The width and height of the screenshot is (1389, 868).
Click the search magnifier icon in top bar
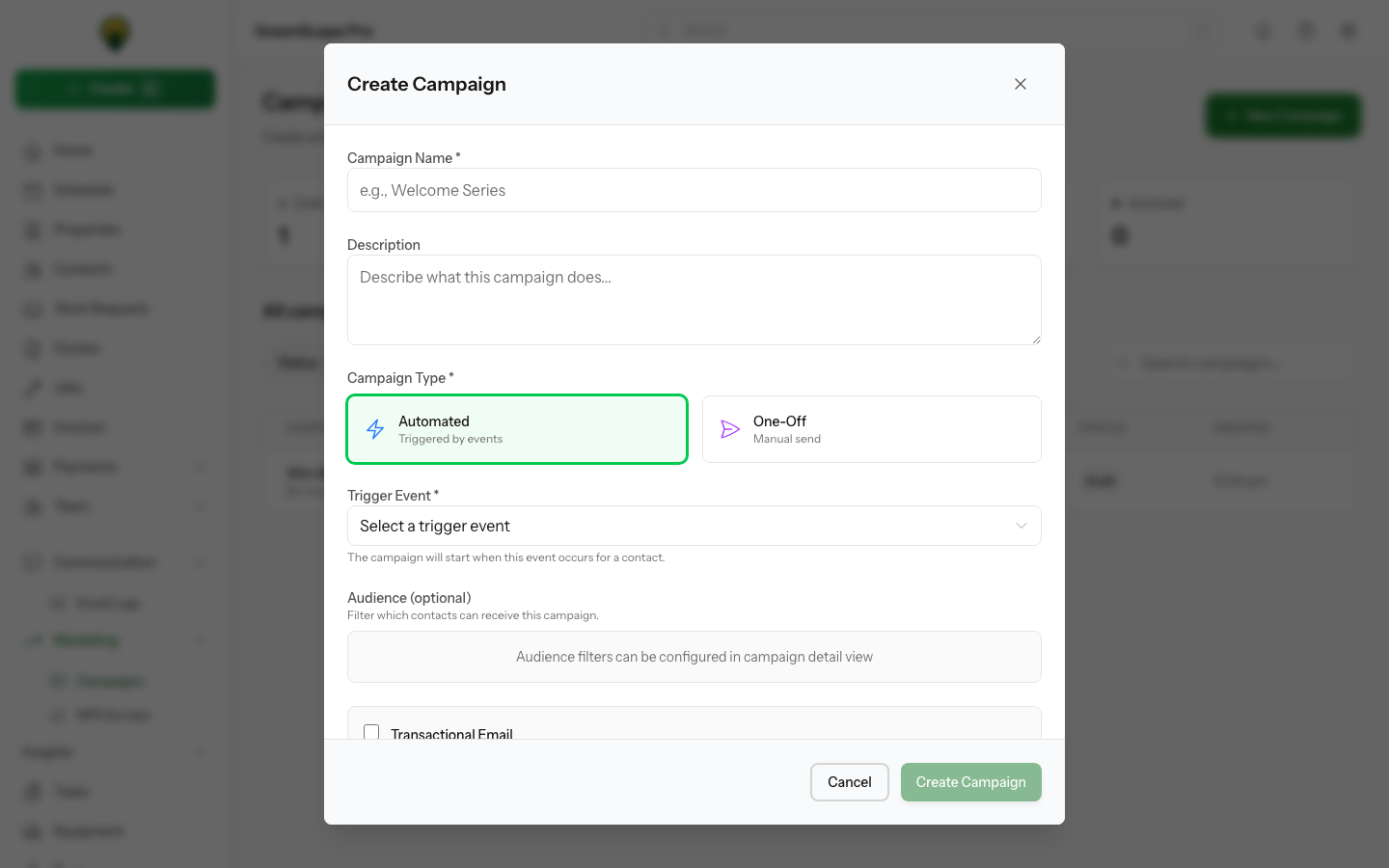point(663,30)
